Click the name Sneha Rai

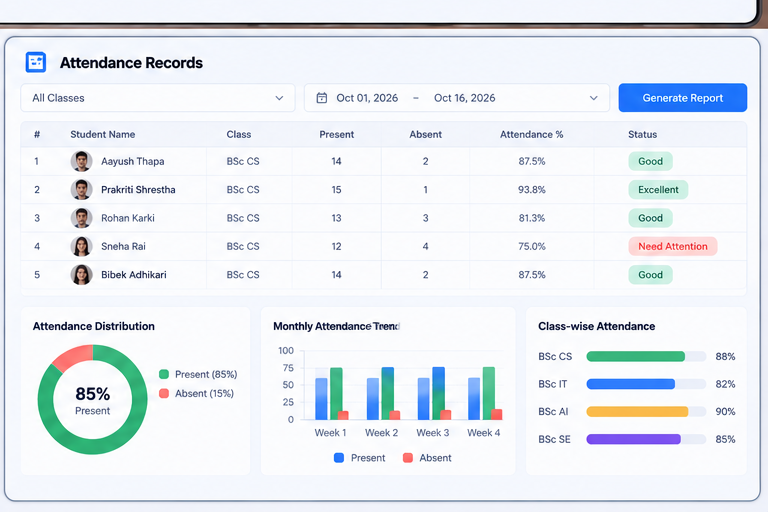point(123,246)
